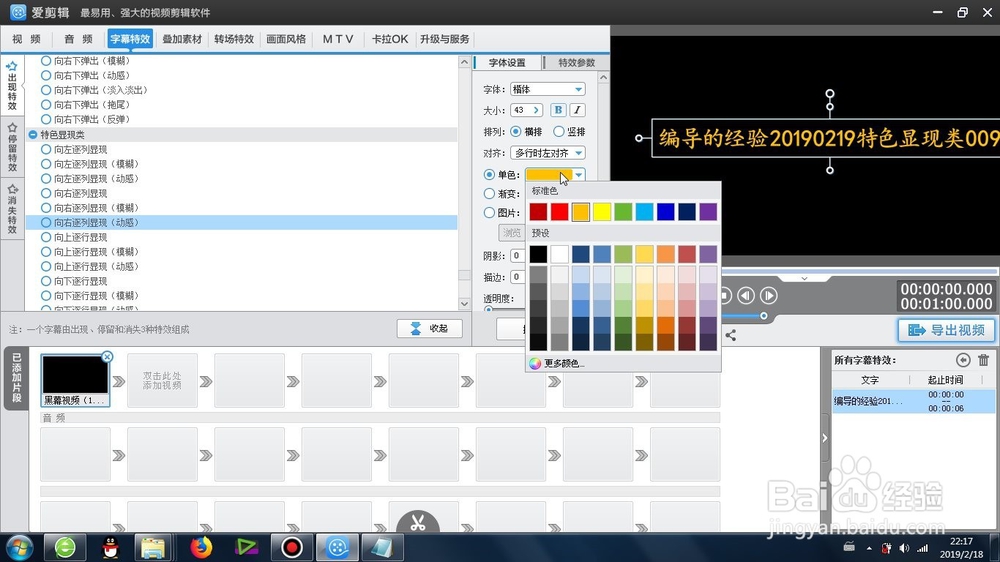Click the font size stepper arrow

pos(536,110)
